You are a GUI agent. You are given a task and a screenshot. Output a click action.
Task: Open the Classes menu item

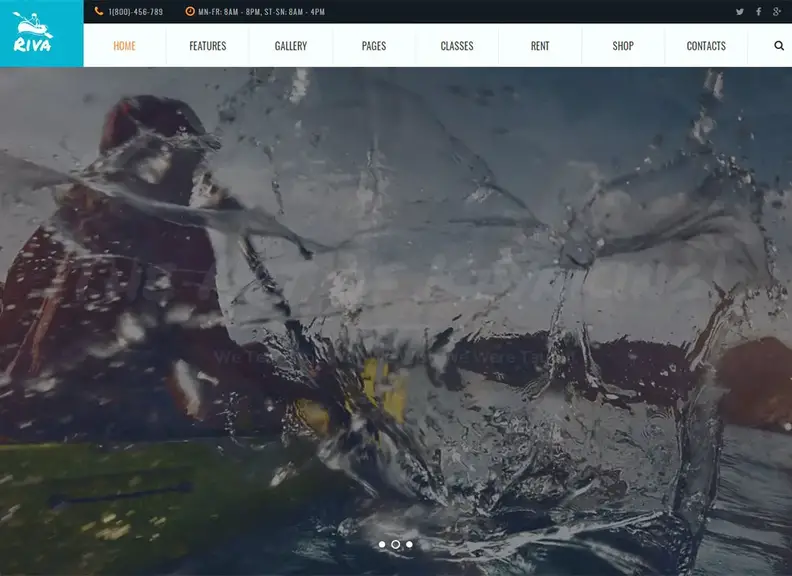point(457,46)
